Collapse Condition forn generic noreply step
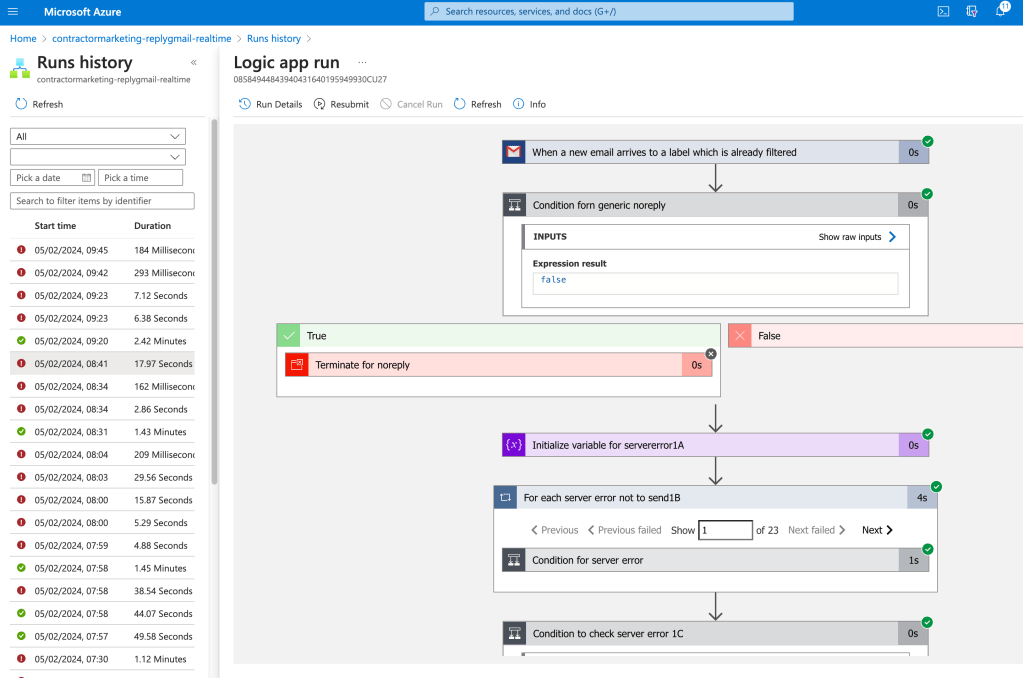Screen dimensions: 1023x678 (x=715, y=205)
